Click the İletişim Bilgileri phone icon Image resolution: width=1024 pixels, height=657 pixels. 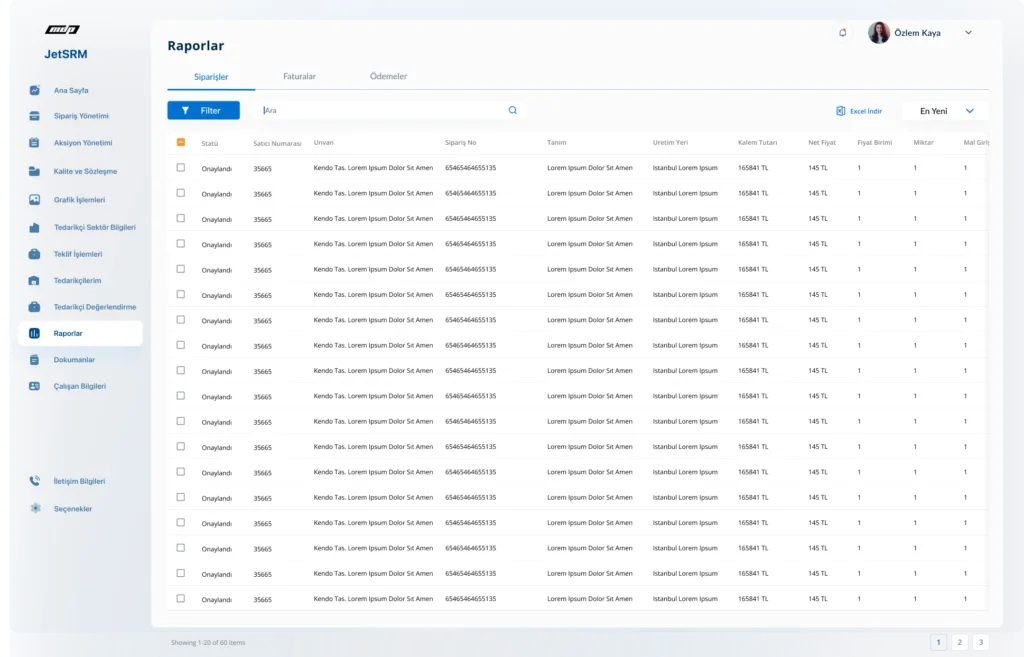point(35,481)
